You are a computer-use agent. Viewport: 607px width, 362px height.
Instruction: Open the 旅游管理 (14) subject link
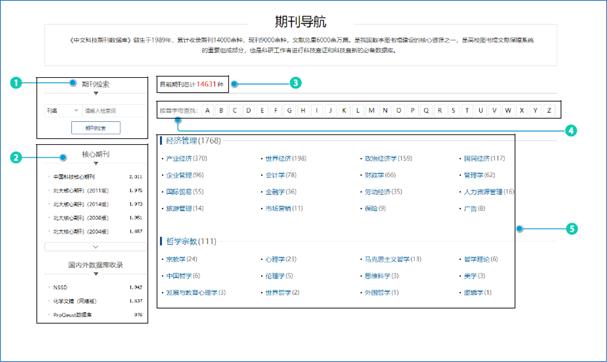(185, 208)
